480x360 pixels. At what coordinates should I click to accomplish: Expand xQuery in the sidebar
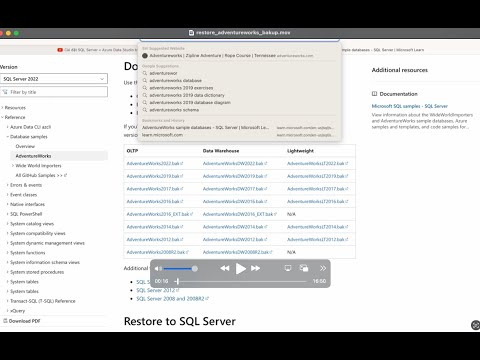tap(17, 311)
